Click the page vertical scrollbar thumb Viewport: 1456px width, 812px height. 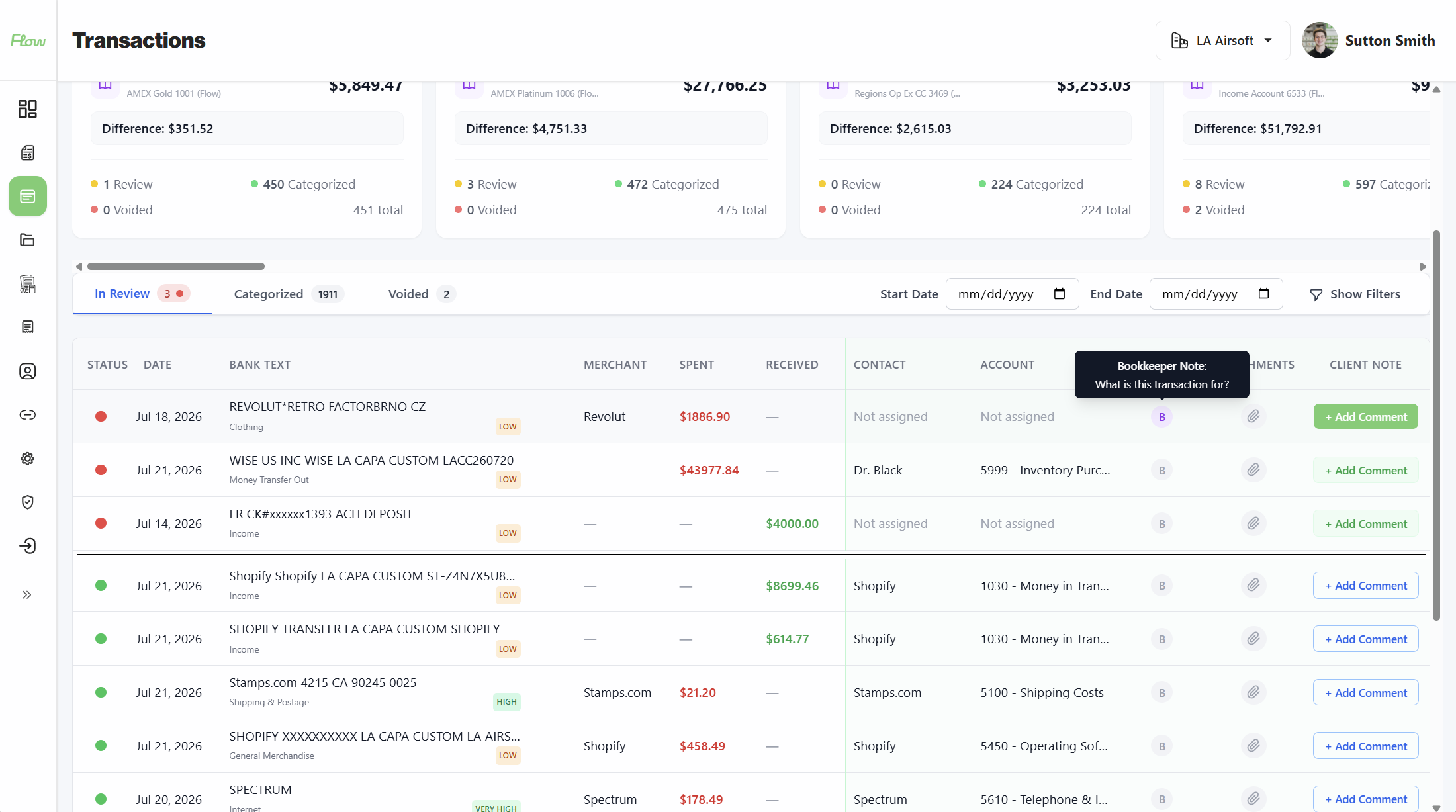point(1436,426)
